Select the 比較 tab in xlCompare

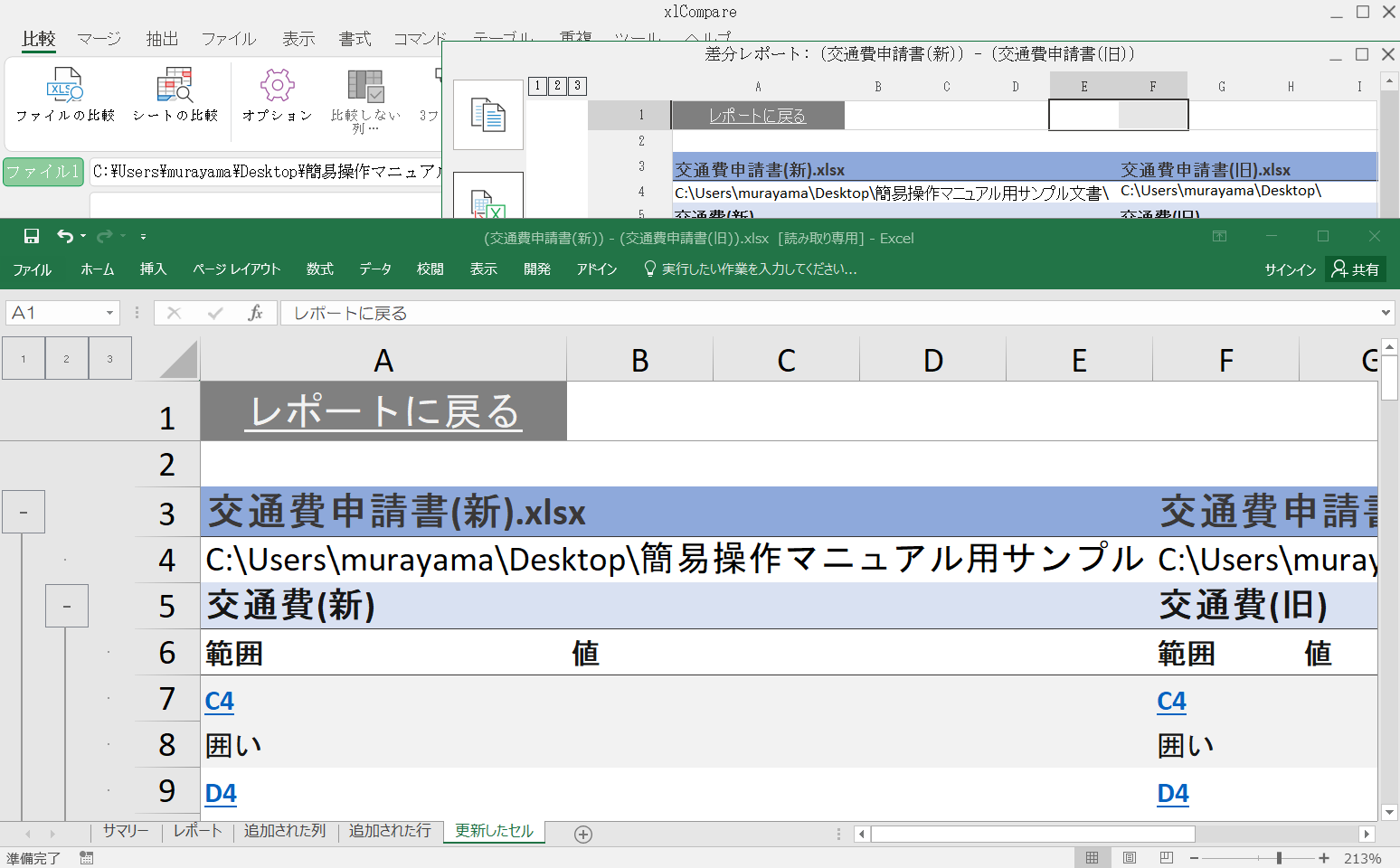click(x=39, y=39)
